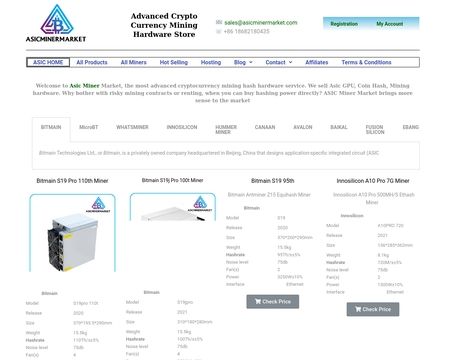Select the AVALON tab

[x=303, y=127]
